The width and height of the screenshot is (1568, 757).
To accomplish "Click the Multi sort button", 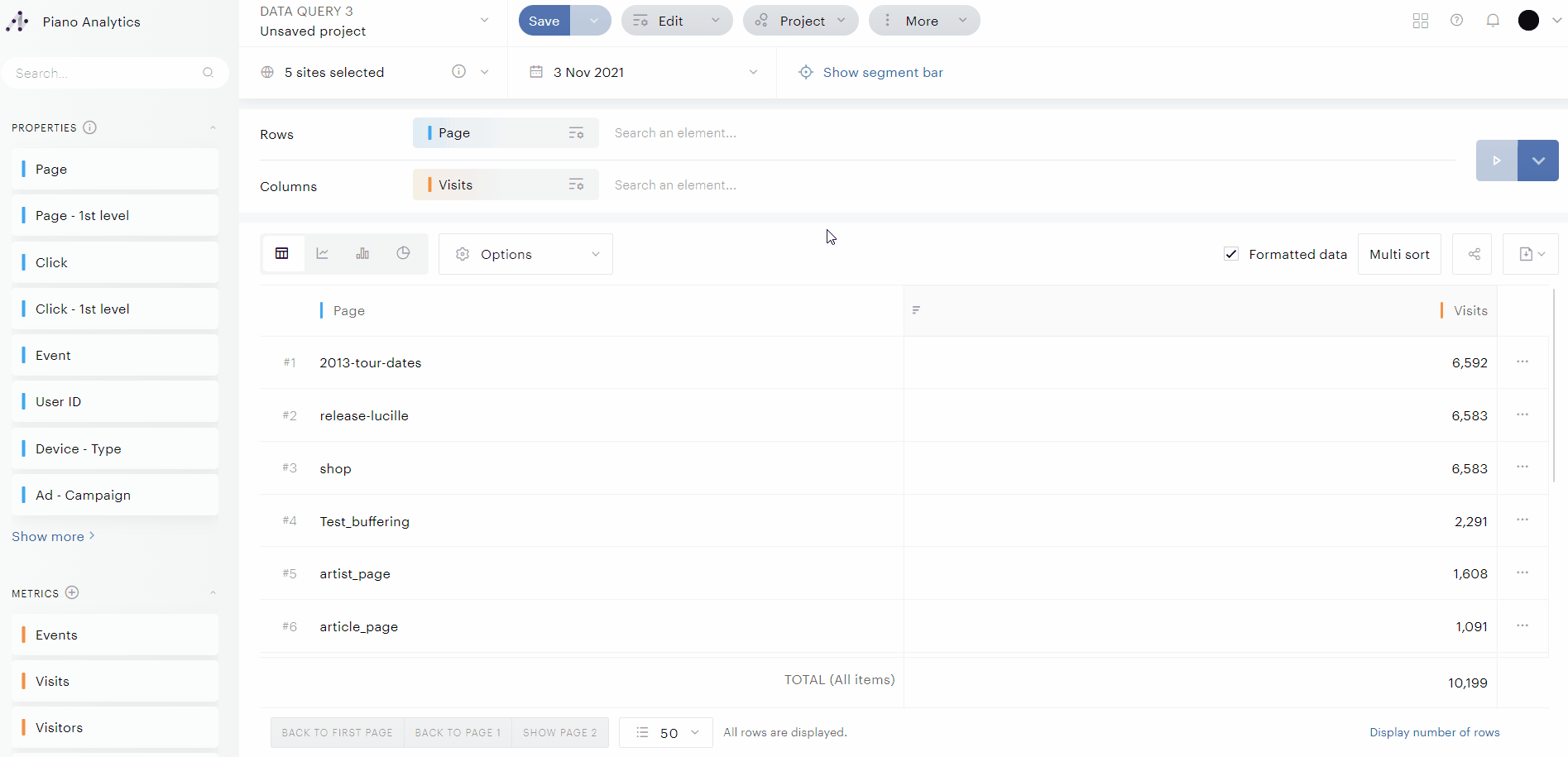I will coord(1399,254).
